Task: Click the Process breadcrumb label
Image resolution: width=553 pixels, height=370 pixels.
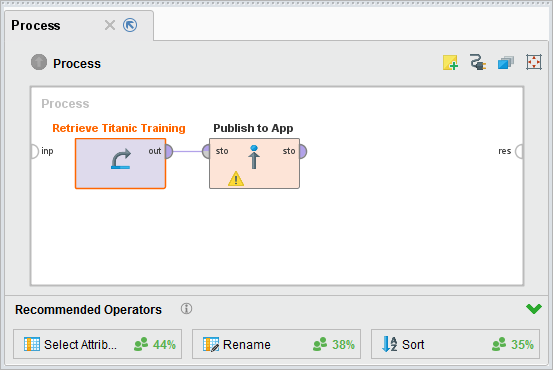Action: (77, 63)
